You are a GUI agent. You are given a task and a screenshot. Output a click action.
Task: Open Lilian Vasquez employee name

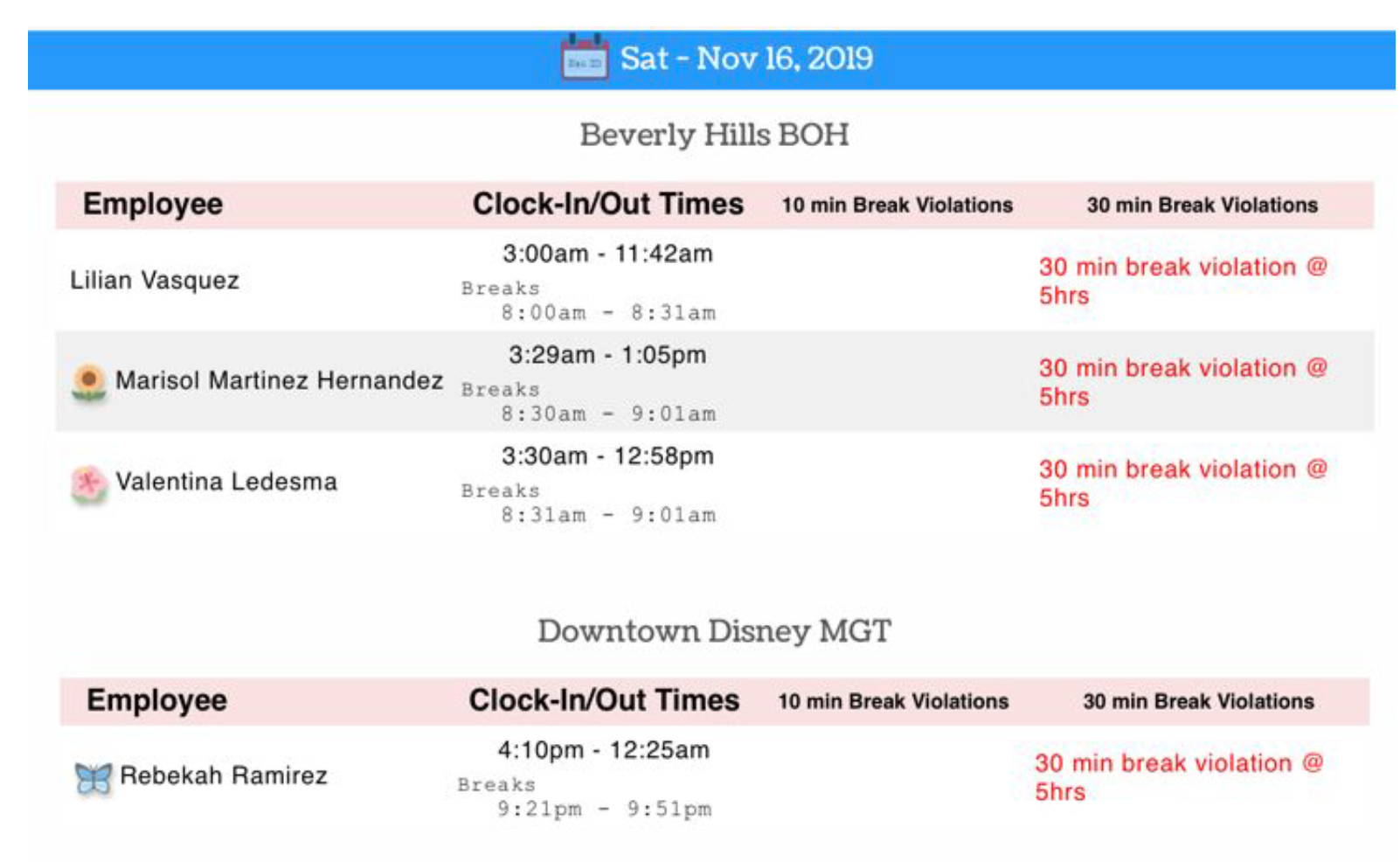tap(155, 280)
